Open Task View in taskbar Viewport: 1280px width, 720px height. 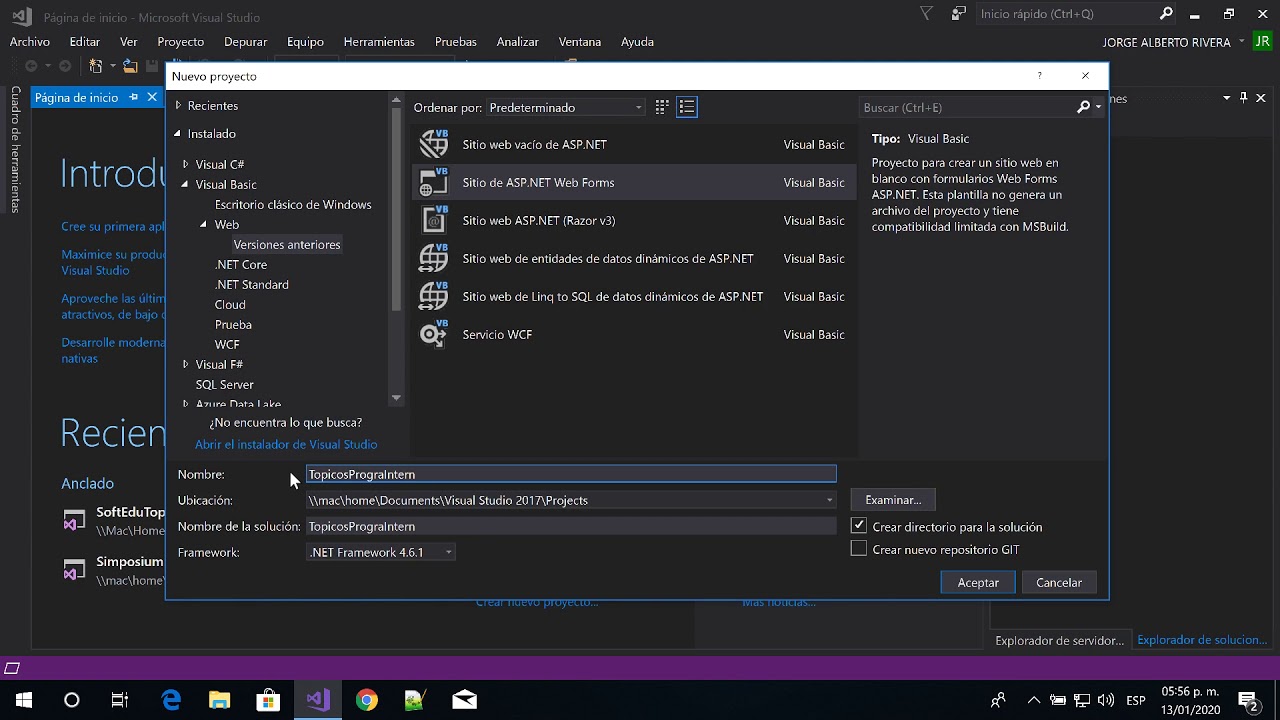(x=120, y=700)
